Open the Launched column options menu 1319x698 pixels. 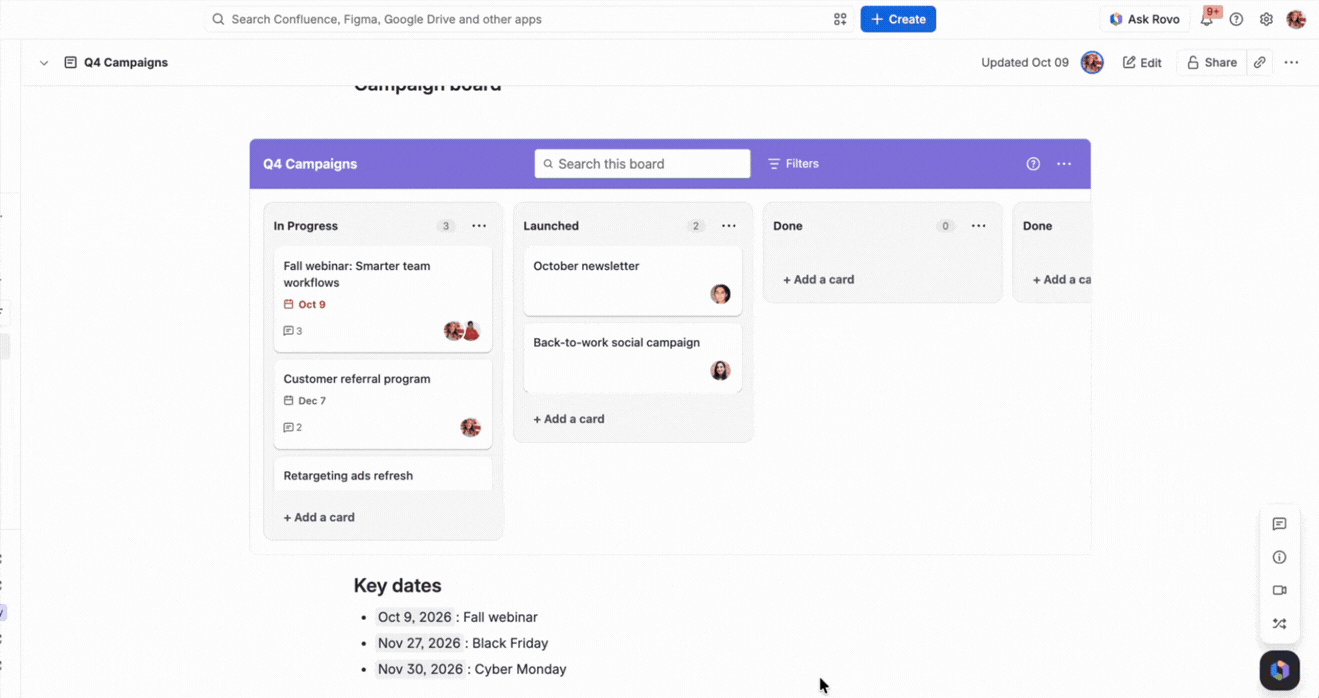pyautogui.click(x=729, y=226)
